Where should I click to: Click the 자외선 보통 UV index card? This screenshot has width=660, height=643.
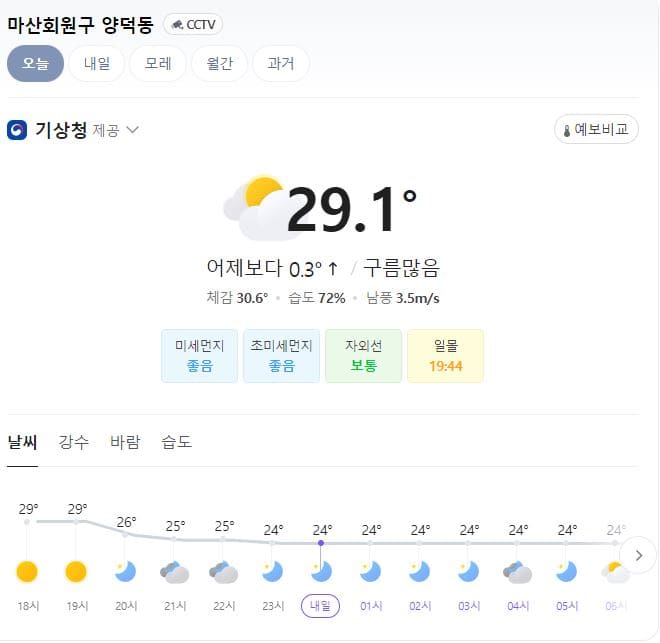[363, 356]
